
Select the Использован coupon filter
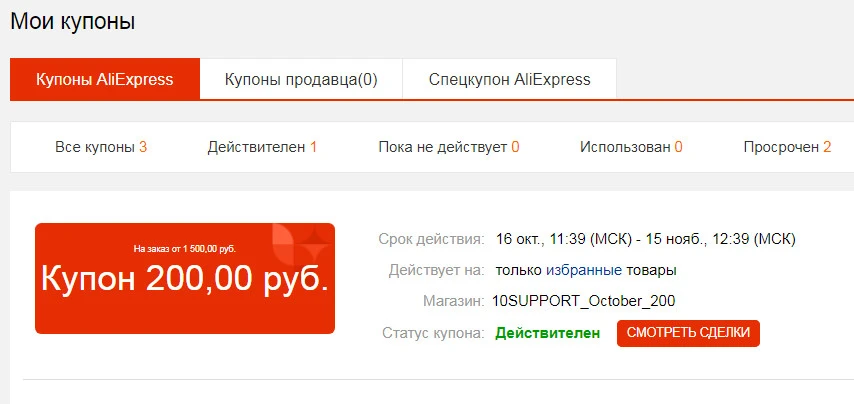coord(631,147)
